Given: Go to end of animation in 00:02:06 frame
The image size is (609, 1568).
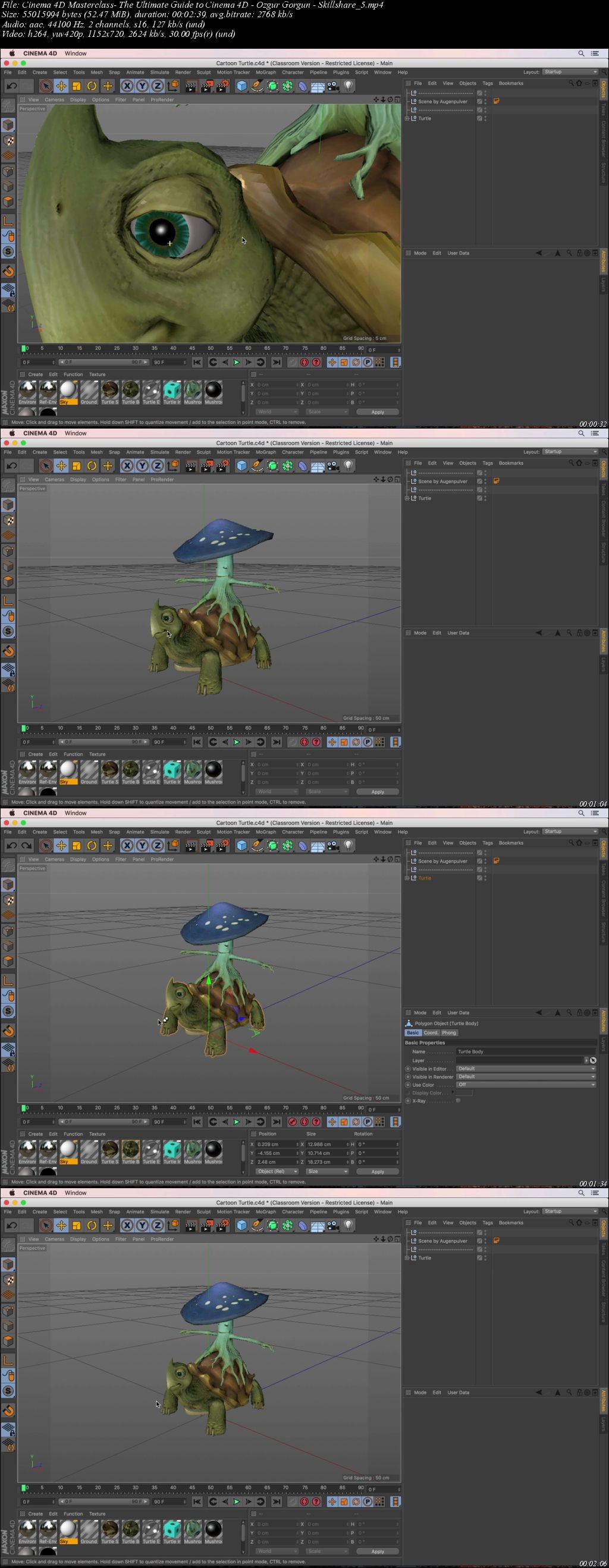Looking at the screenshot, I should pos(277,1501).
